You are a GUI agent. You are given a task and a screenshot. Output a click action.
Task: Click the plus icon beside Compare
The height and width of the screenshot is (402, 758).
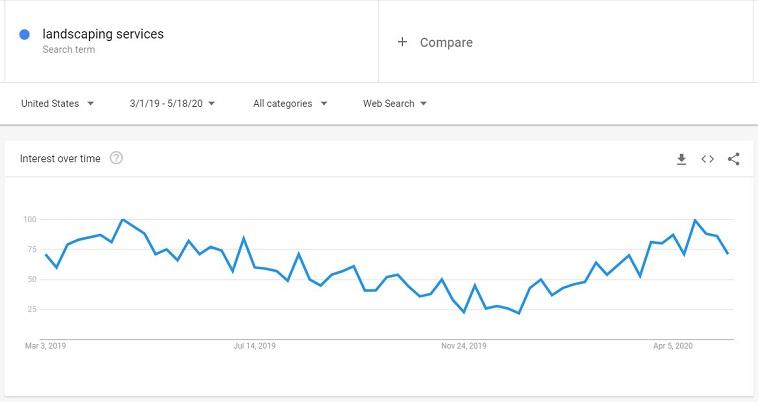(402, 42)
